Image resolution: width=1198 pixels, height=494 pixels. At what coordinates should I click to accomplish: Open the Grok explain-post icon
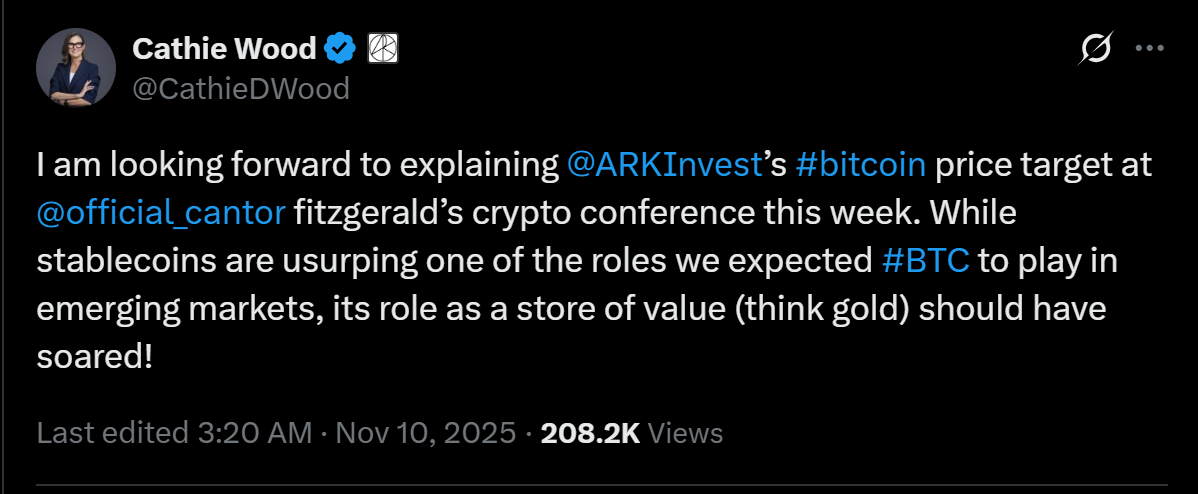click(x=1097, y=48)
